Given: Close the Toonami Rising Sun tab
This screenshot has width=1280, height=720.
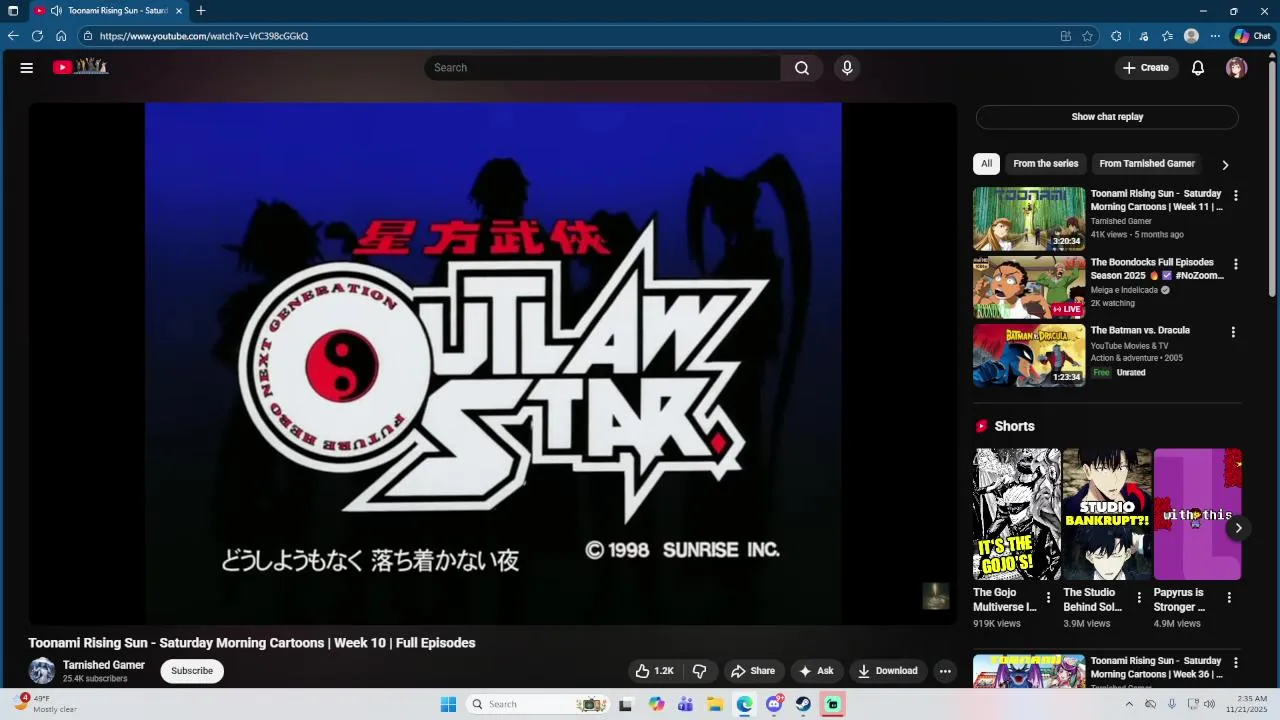Looking at the screenshot, I should point(179,11).
